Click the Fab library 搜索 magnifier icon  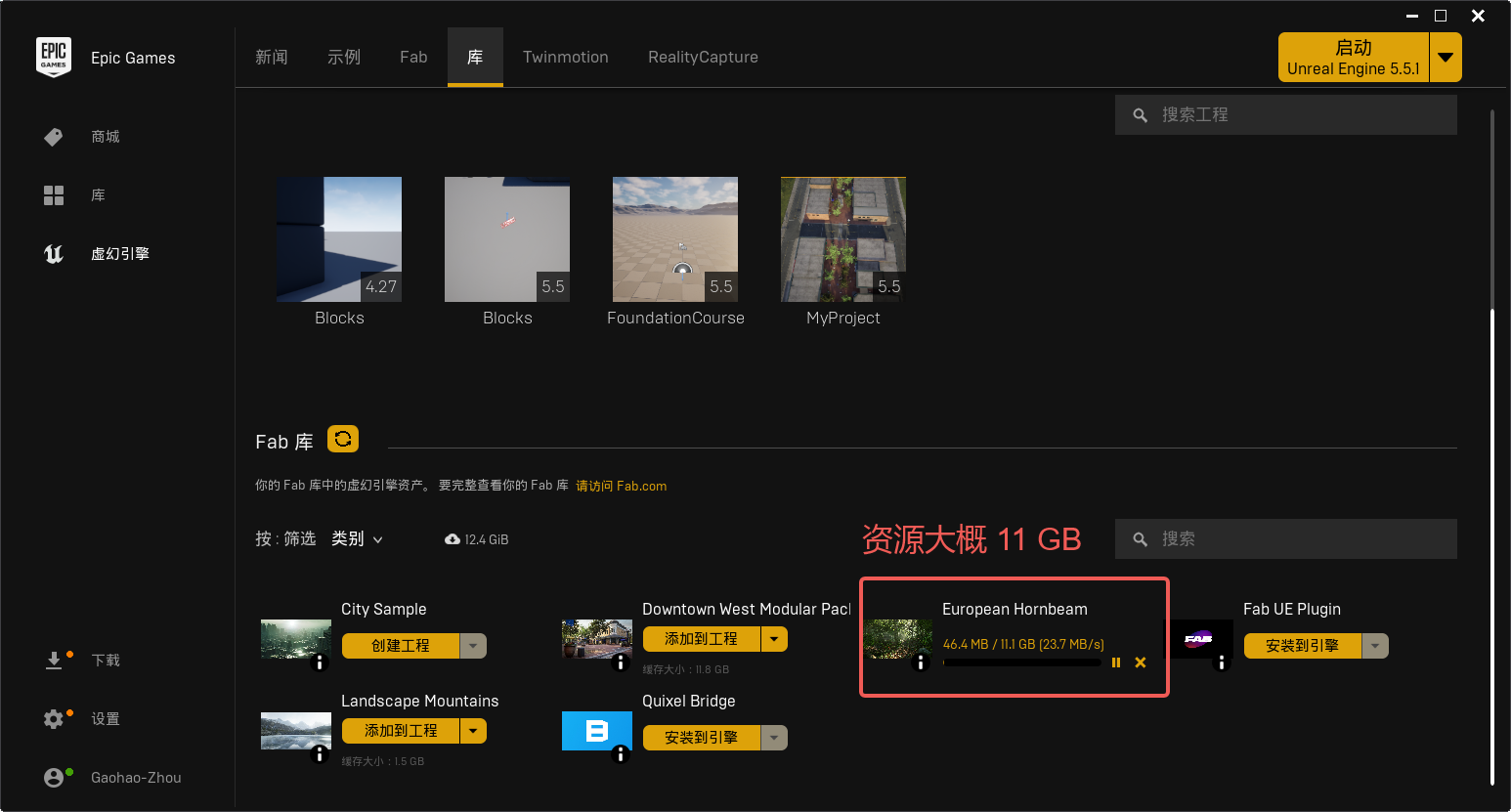point(1140,539)
